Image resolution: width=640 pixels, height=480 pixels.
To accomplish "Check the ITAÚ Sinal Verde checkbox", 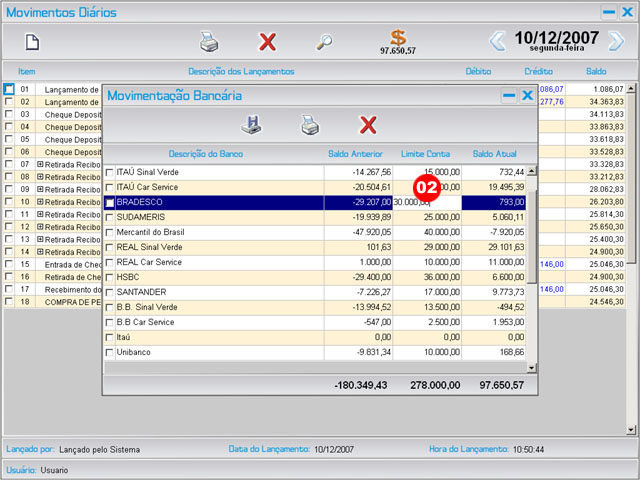I will point(110,173).
